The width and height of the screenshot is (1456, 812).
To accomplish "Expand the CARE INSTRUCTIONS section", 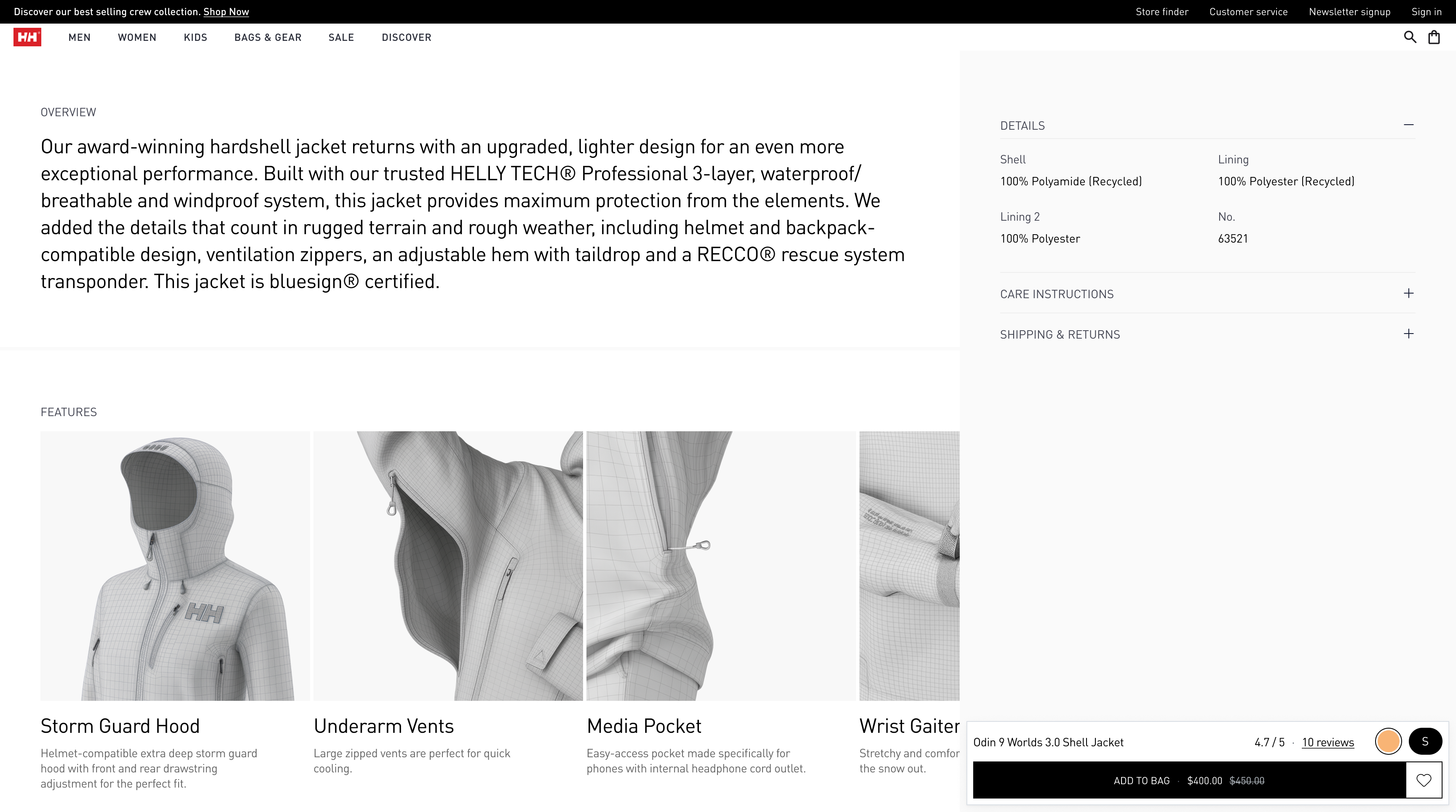I will tap(1057, 294).
